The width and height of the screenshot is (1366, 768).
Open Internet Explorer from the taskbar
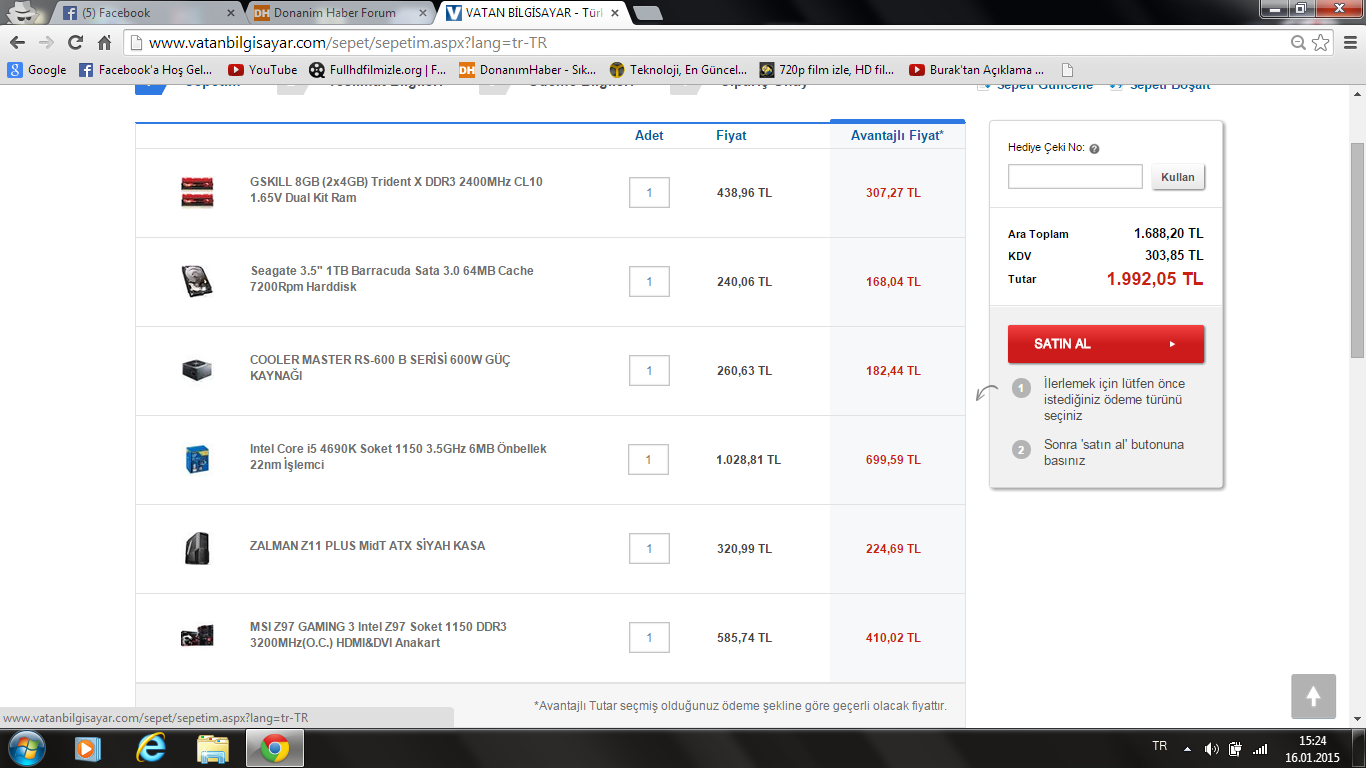click(x=150, y=747)
